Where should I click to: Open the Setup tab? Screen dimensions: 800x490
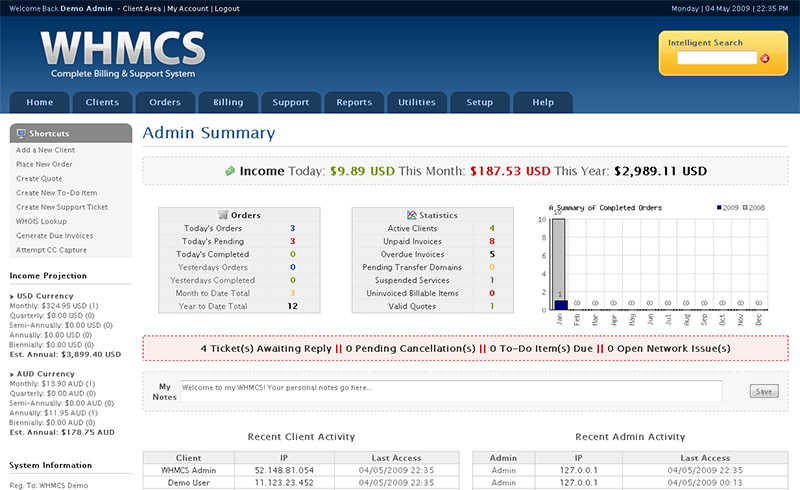(x=480, y=102)
